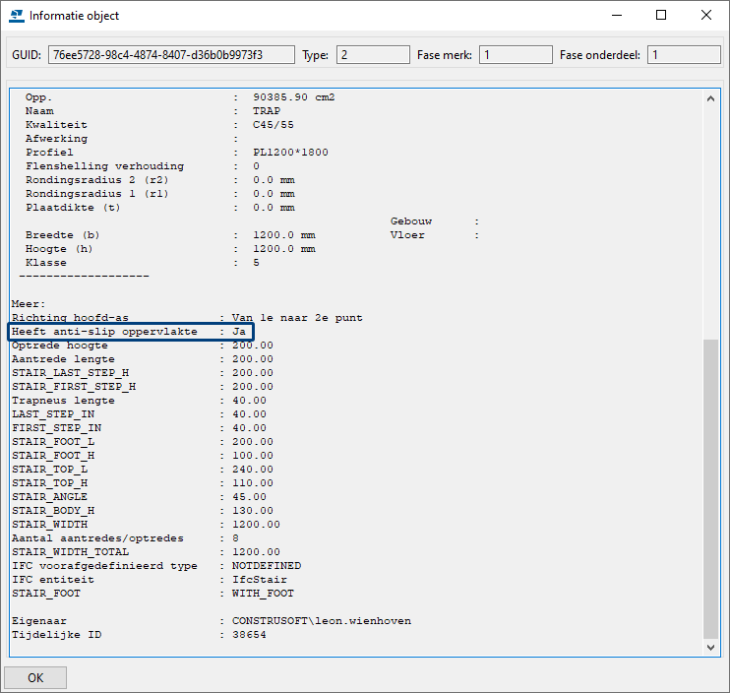Click the highlighted anti-slip oppervlakte line
This screenshot has width=730, height=693.
(131, 331)
